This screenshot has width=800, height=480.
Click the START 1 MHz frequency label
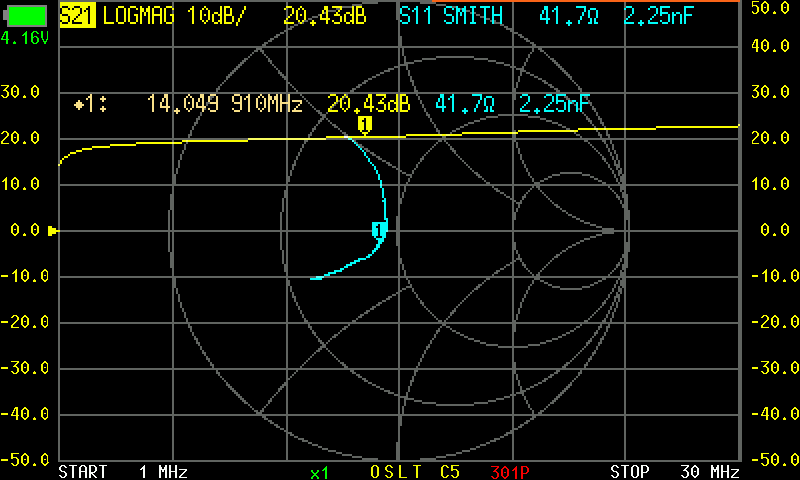(123, 472)
